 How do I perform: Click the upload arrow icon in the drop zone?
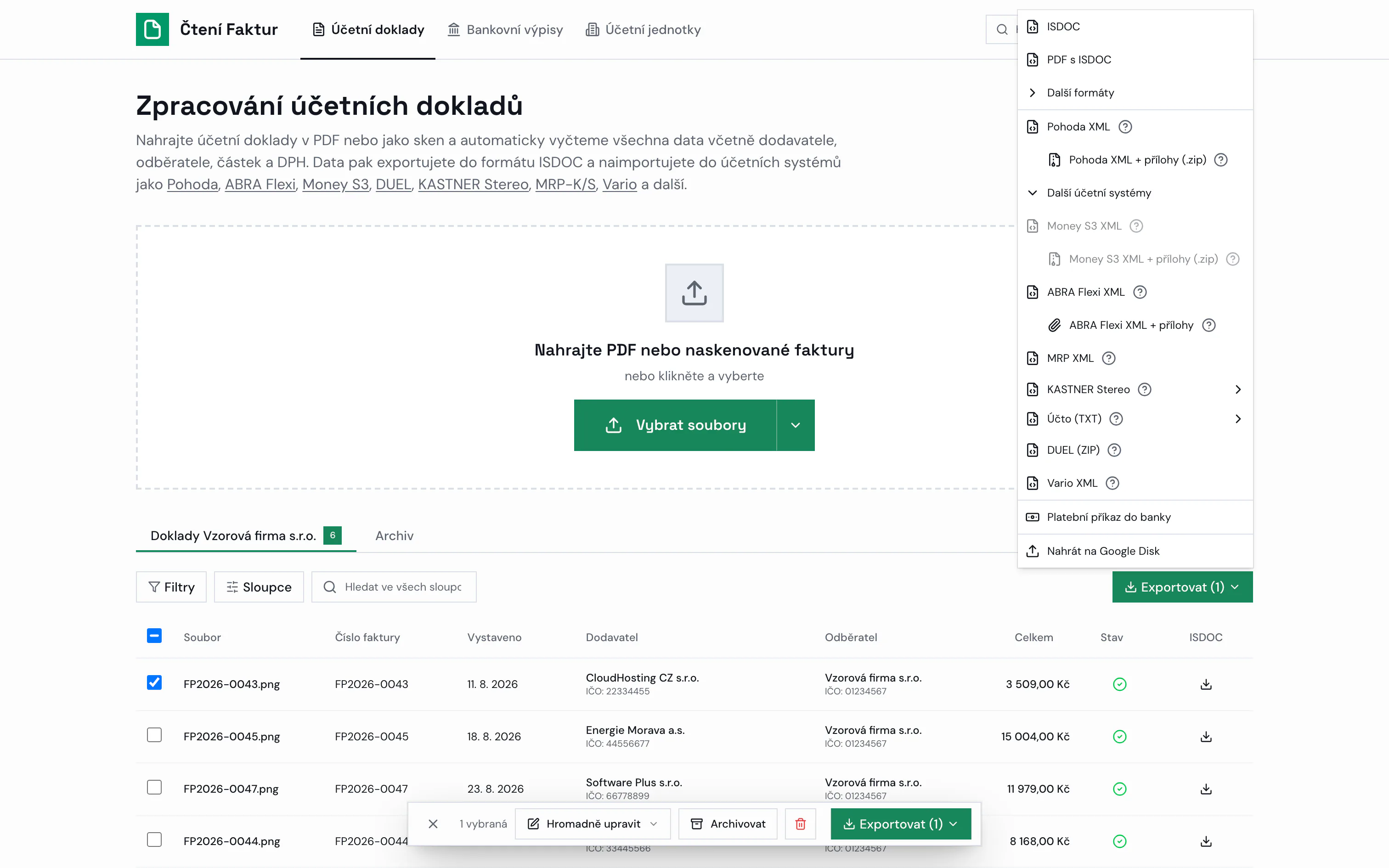click(x=694, y=293)
